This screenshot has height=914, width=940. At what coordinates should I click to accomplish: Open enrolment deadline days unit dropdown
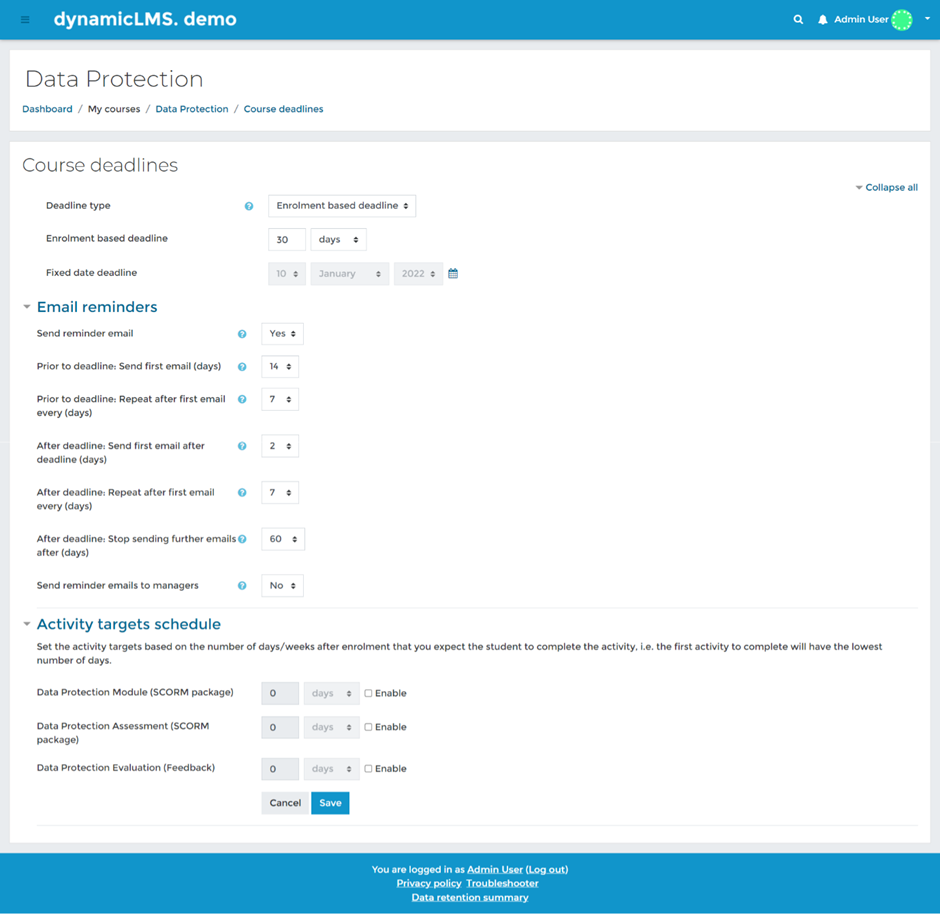pos(338,239)
